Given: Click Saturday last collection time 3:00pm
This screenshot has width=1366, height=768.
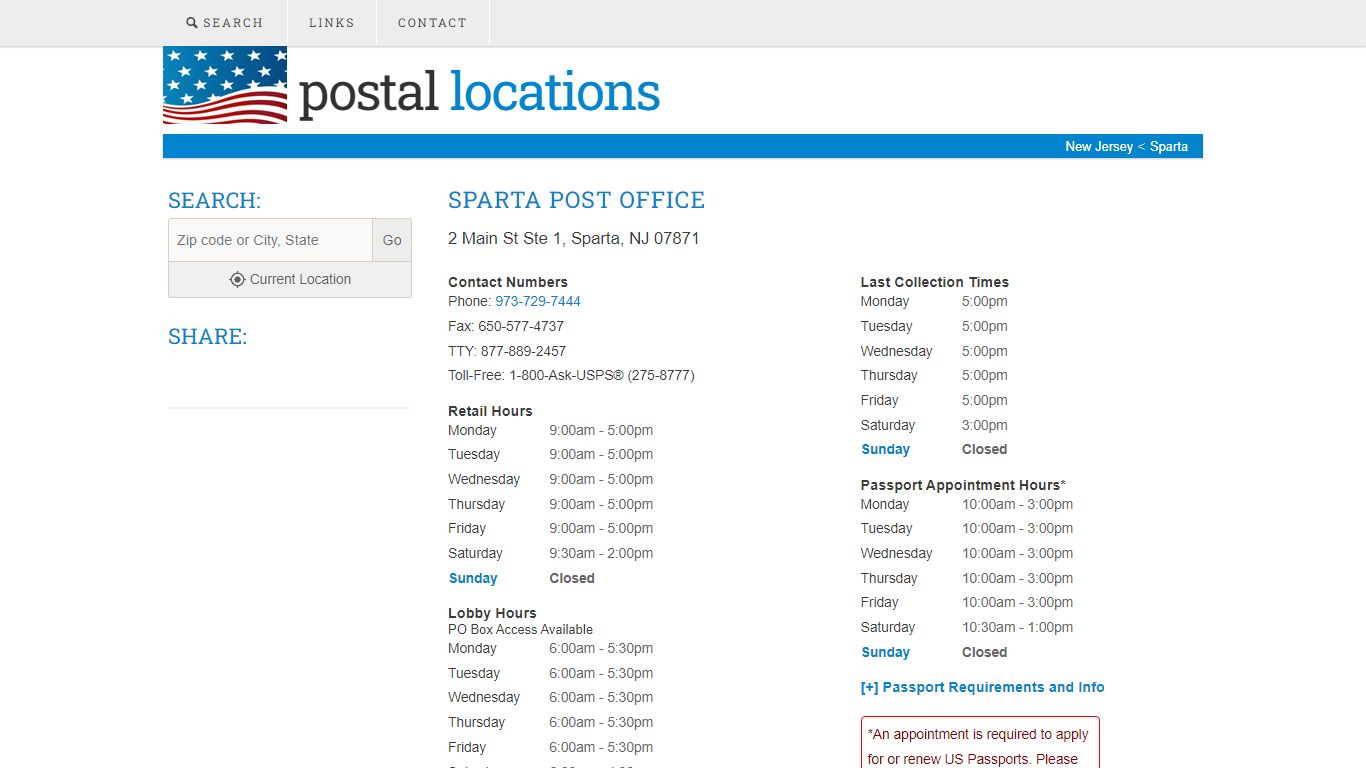Looking at the screenshot, I should pos(985,425).
